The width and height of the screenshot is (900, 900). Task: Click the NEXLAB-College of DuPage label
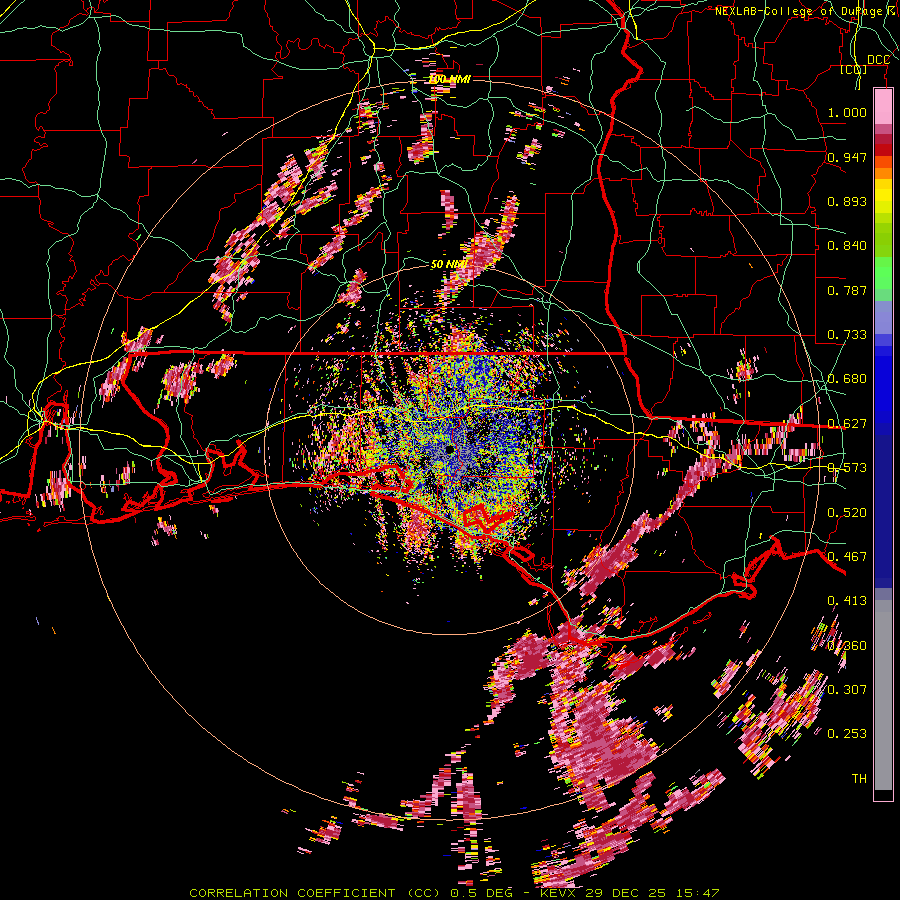click(799, 11)
